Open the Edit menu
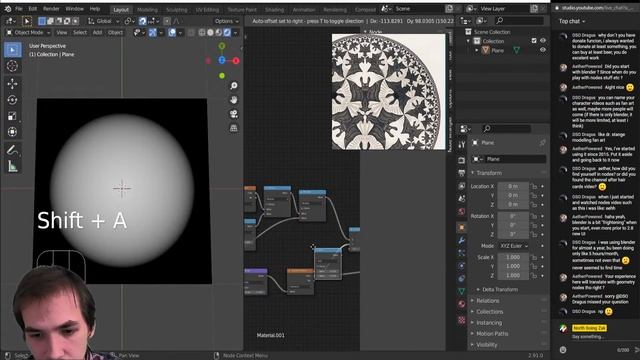Viewport: 640px width, 360px height. pyautogui.click(x=33, y=9)
